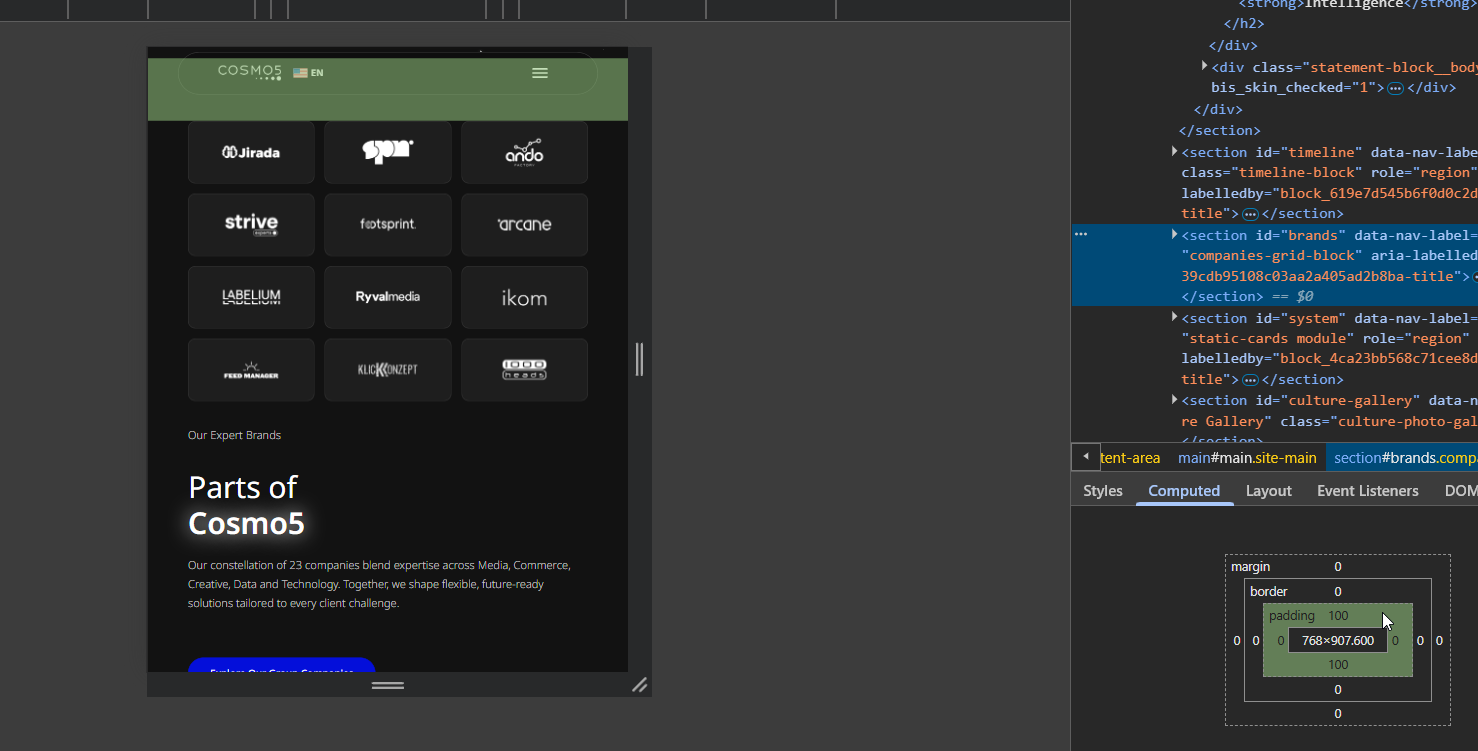Click the ellipsis badge in the timeline section
Screen dimensions: 1478x751
[1250, 214]
